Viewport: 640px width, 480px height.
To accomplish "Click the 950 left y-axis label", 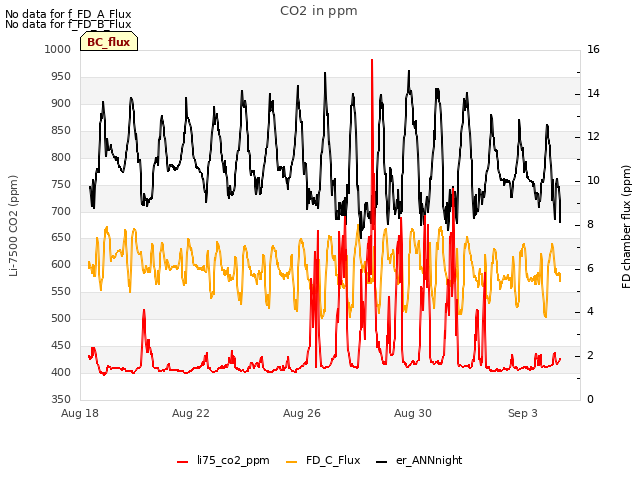I will click(x=61, y=76).
